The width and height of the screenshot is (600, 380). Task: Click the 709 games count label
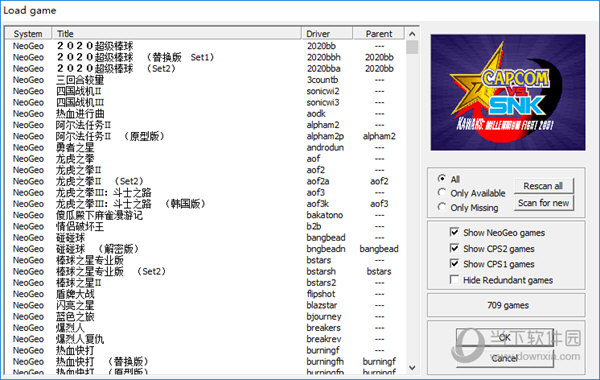coord(508,305)
